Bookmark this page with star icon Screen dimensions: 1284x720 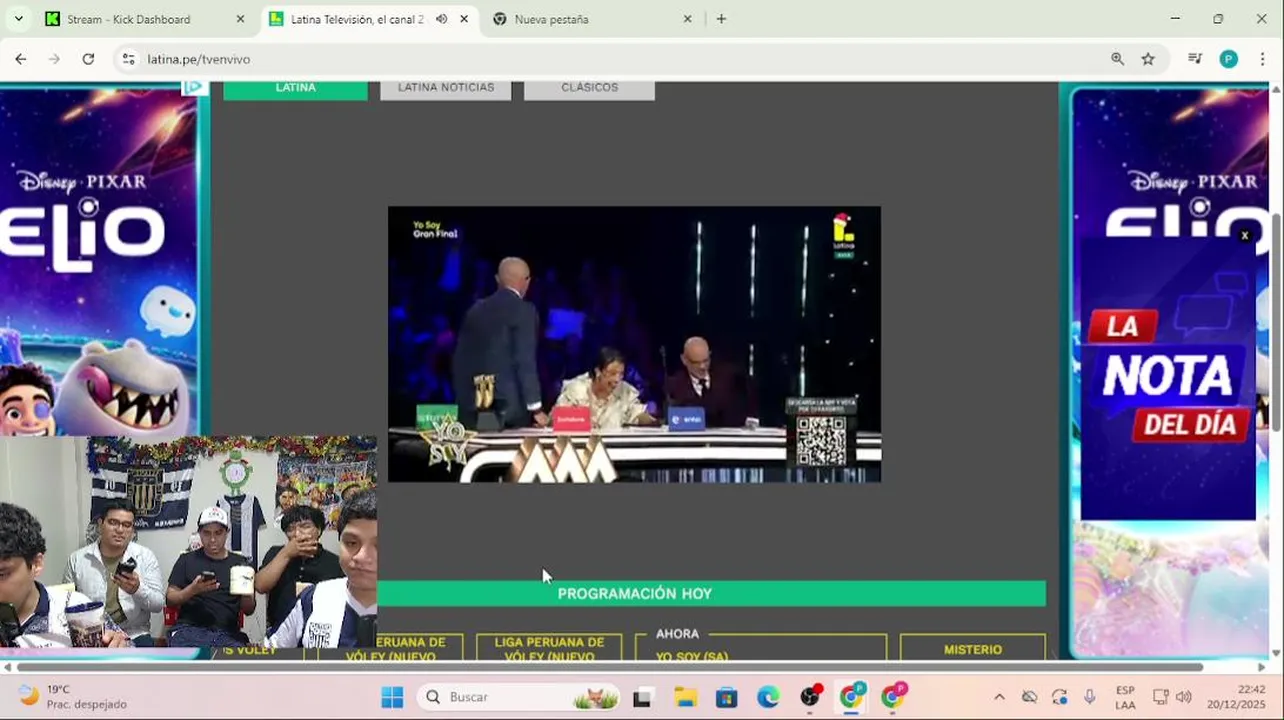[x=1148, y=59]
